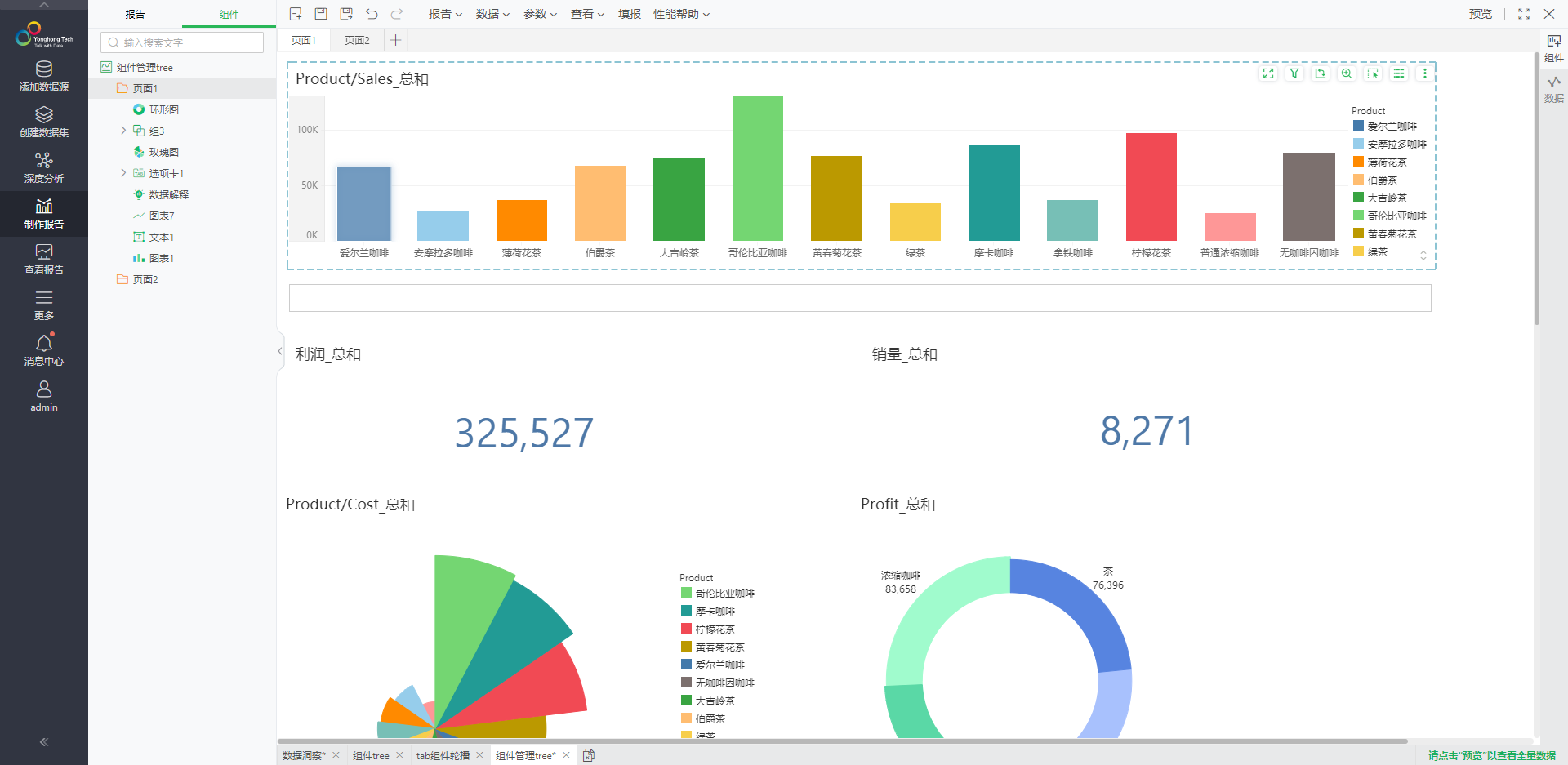This screenshot has height=765, width=1568.
Task: Open the 数据 dropdown in top toolbar
Action: tap(492, 14)
